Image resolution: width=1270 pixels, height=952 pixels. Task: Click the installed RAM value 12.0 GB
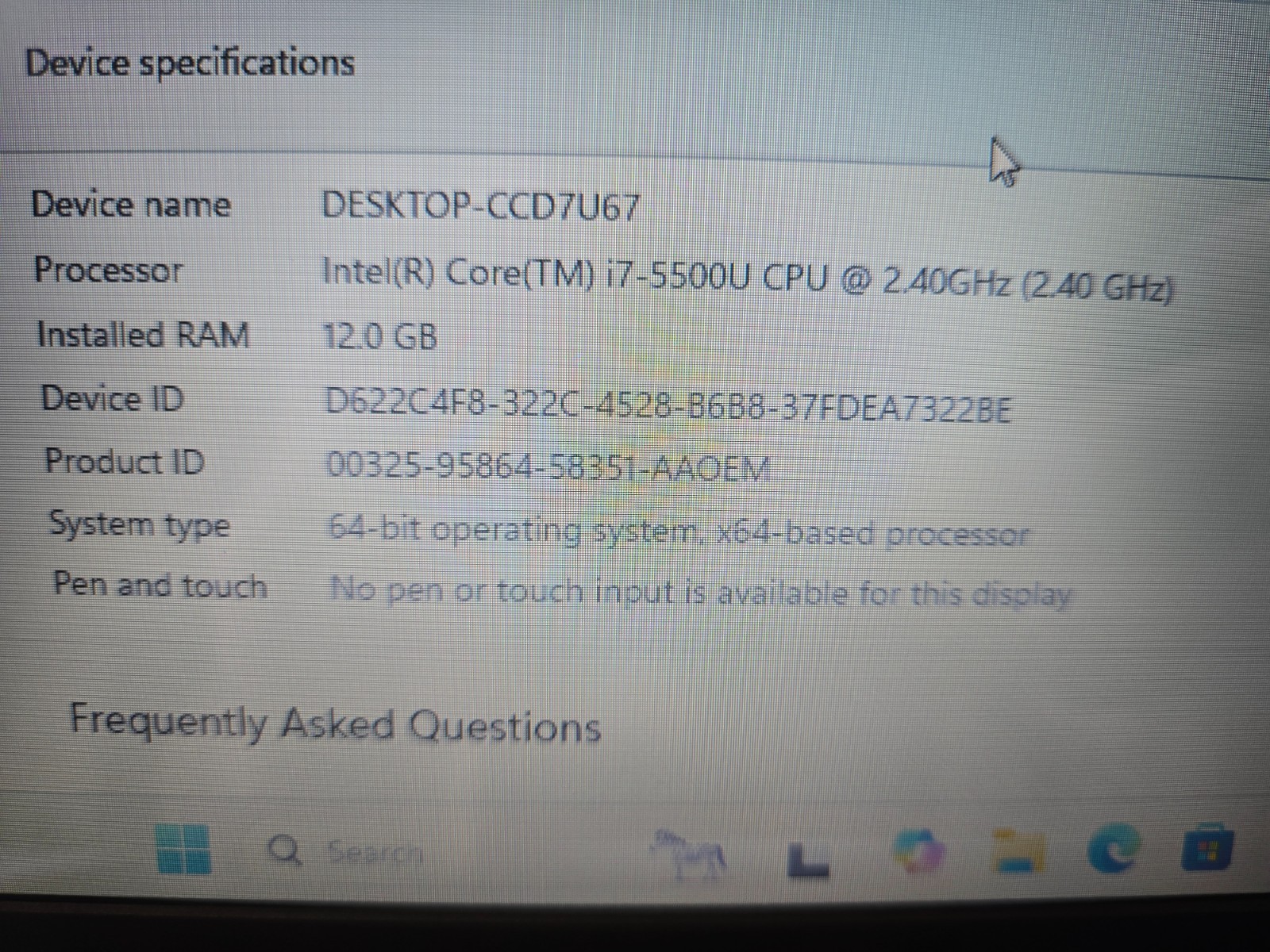click(x=380, y=336)
